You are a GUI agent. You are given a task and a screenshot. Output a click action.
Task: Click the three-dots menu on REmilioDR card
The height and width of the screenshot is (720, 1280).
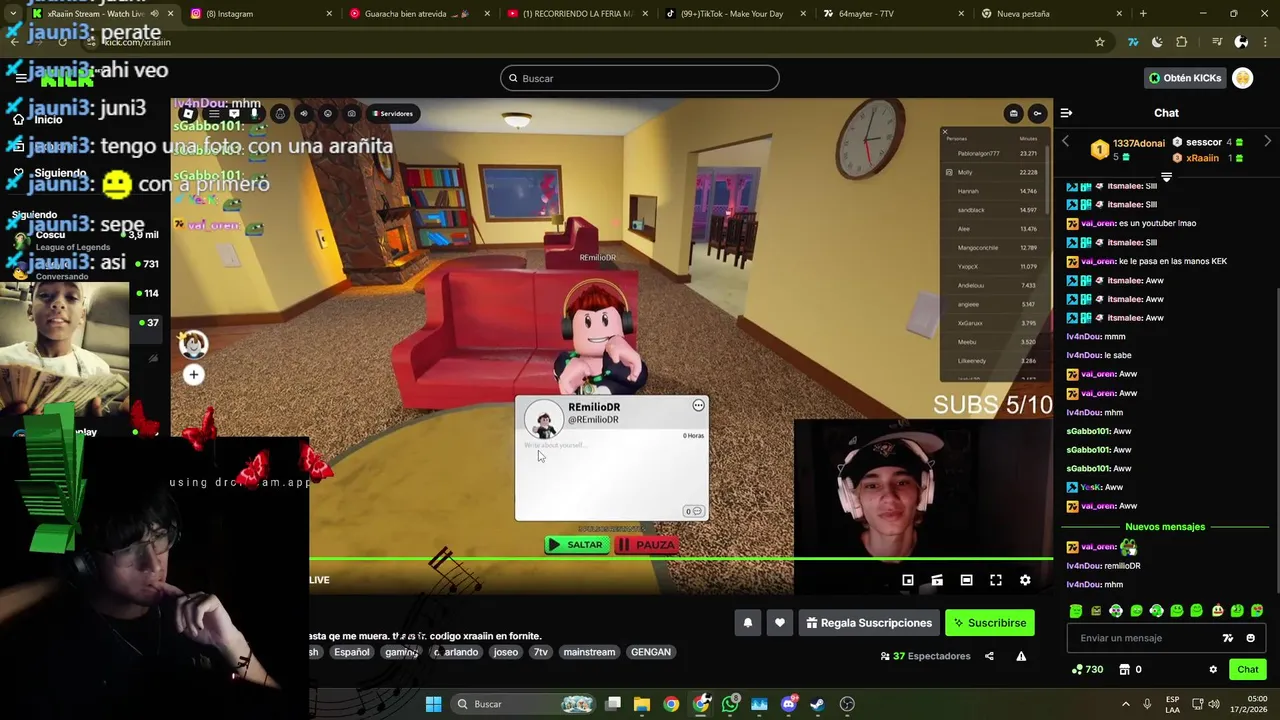point(698,405)
